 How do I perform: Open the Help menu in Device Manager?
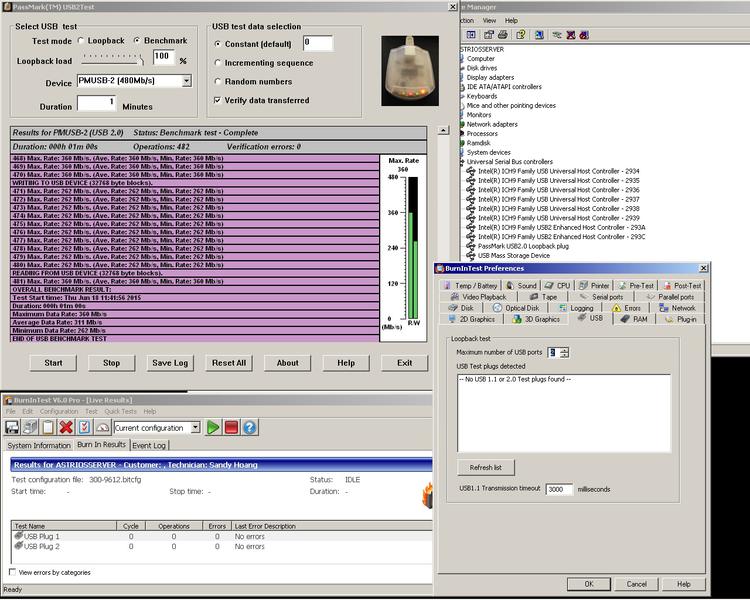coord(511,21)
